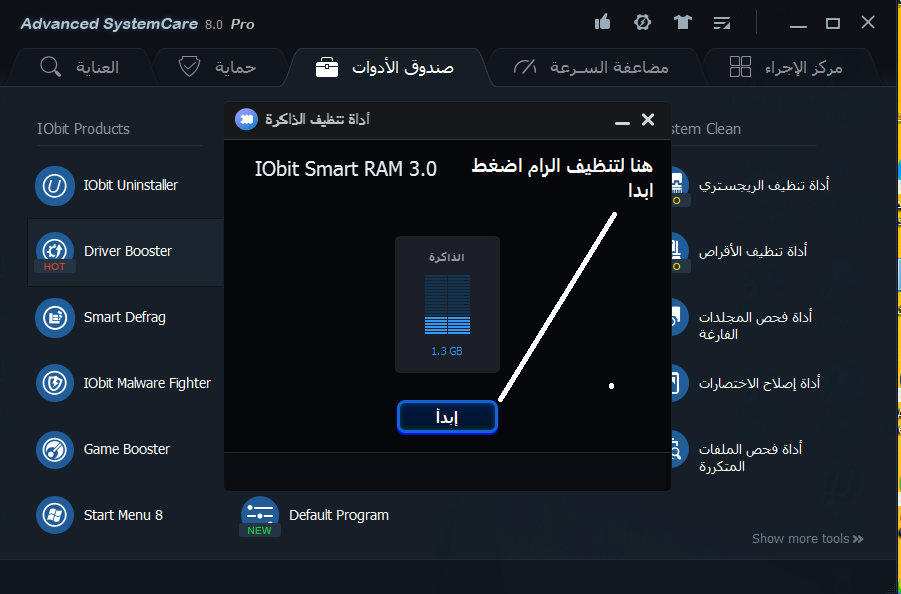Click the shortcut fixer tool icon
Screen dimensions: 901x594
click(x=678, y=383)
